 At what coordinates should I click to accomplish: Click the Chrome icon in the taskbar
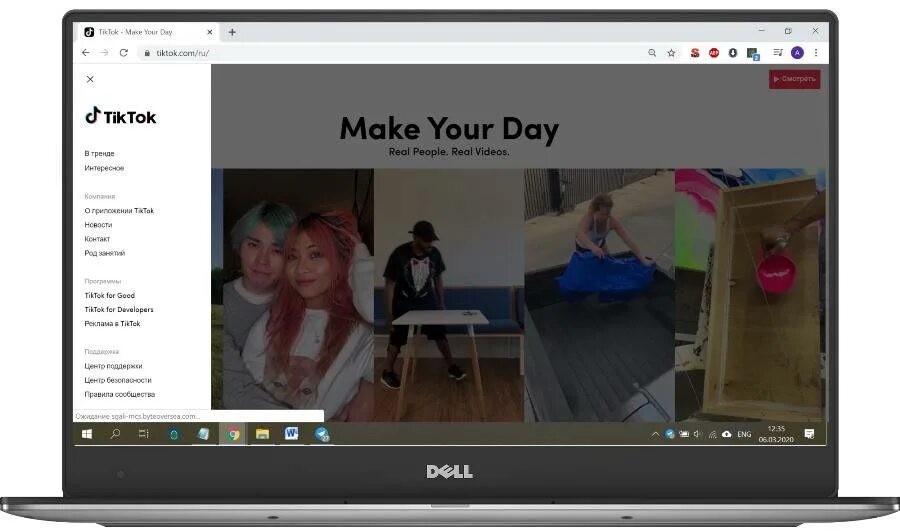(x=232, y=435)
